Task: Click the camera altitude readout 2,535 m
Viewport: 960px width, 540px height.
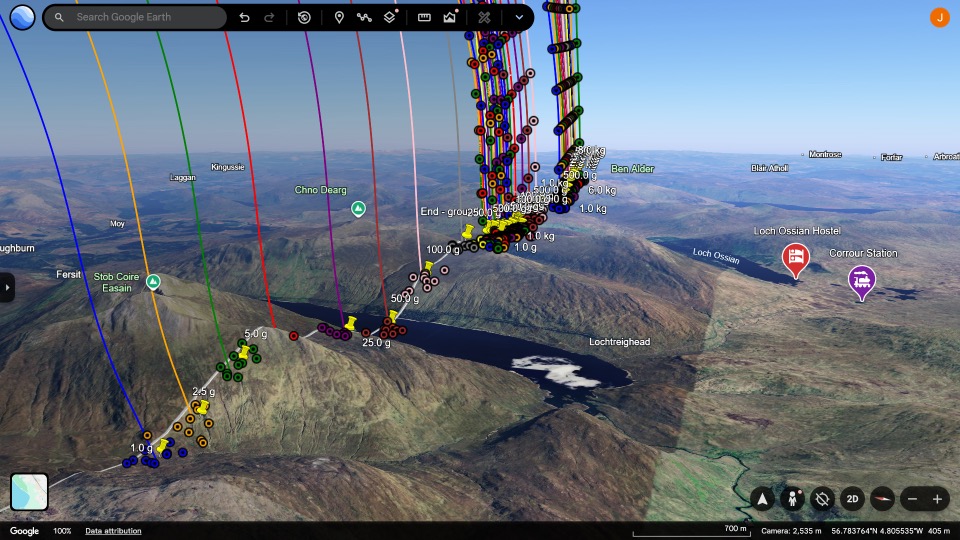Action: coord(791,531)
